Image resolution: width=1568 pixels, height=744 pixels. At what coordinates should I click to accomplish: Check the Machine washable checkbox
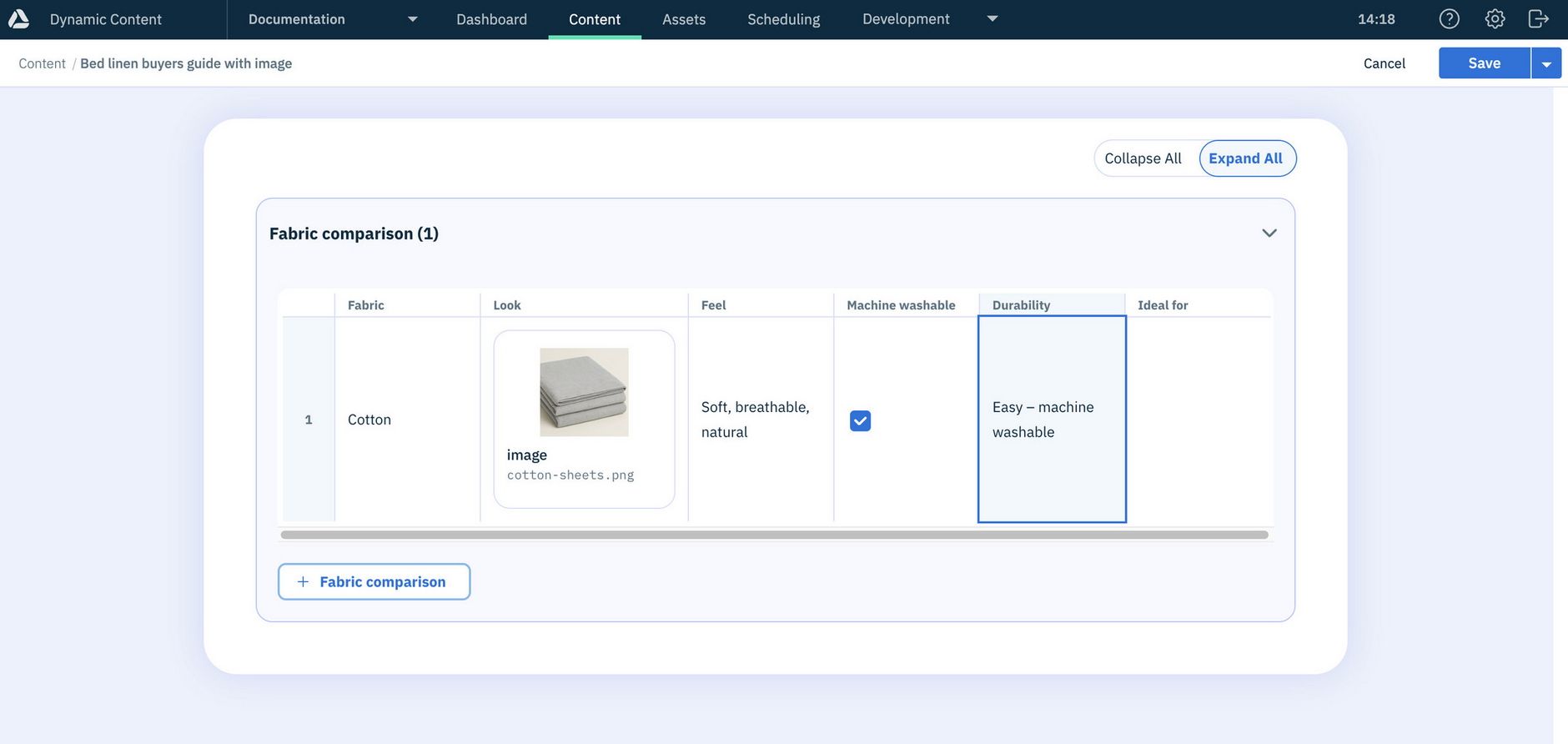click(x=860, y=420)
